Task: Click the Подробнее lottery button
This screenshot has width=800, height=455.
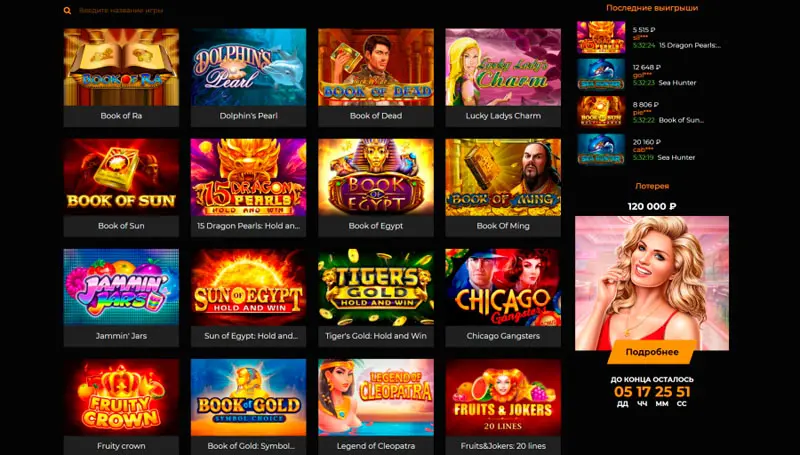Action: click(652, 352)
